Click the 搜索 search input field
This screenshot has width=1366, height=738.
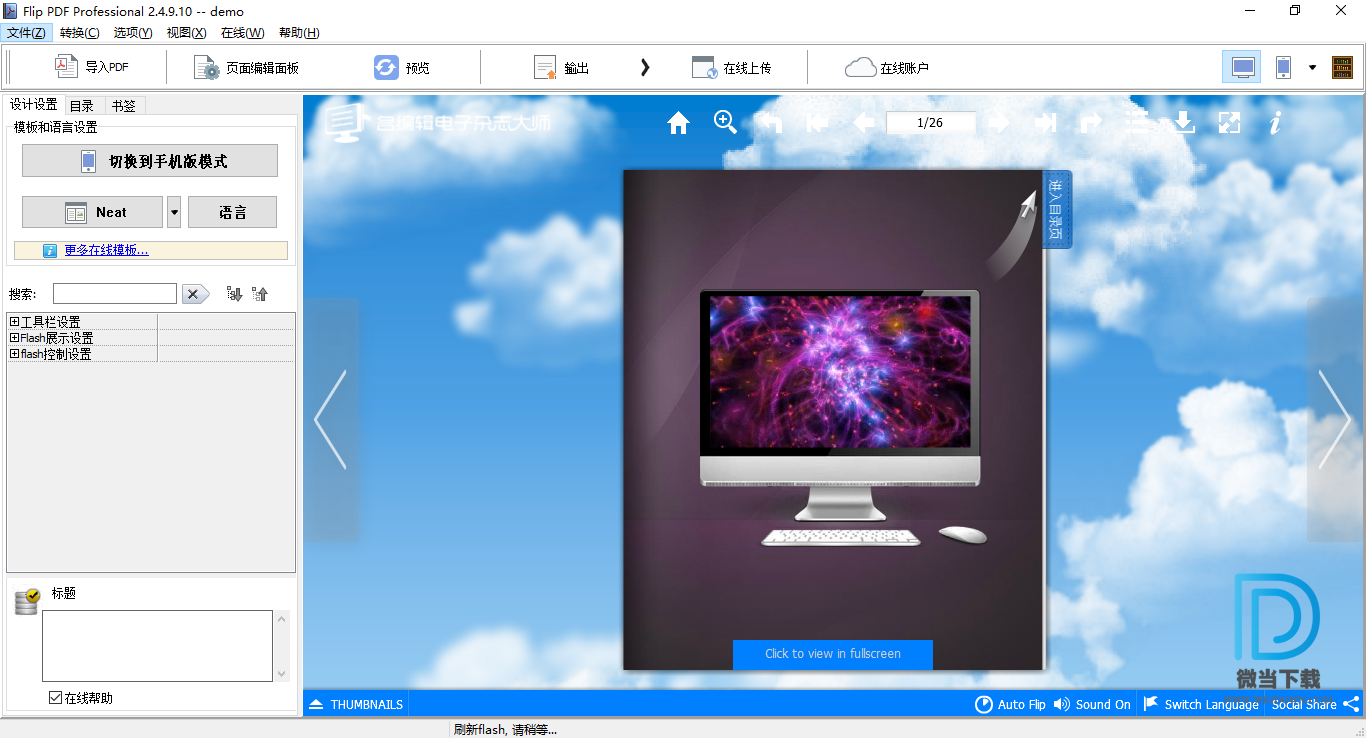(115, 294)
